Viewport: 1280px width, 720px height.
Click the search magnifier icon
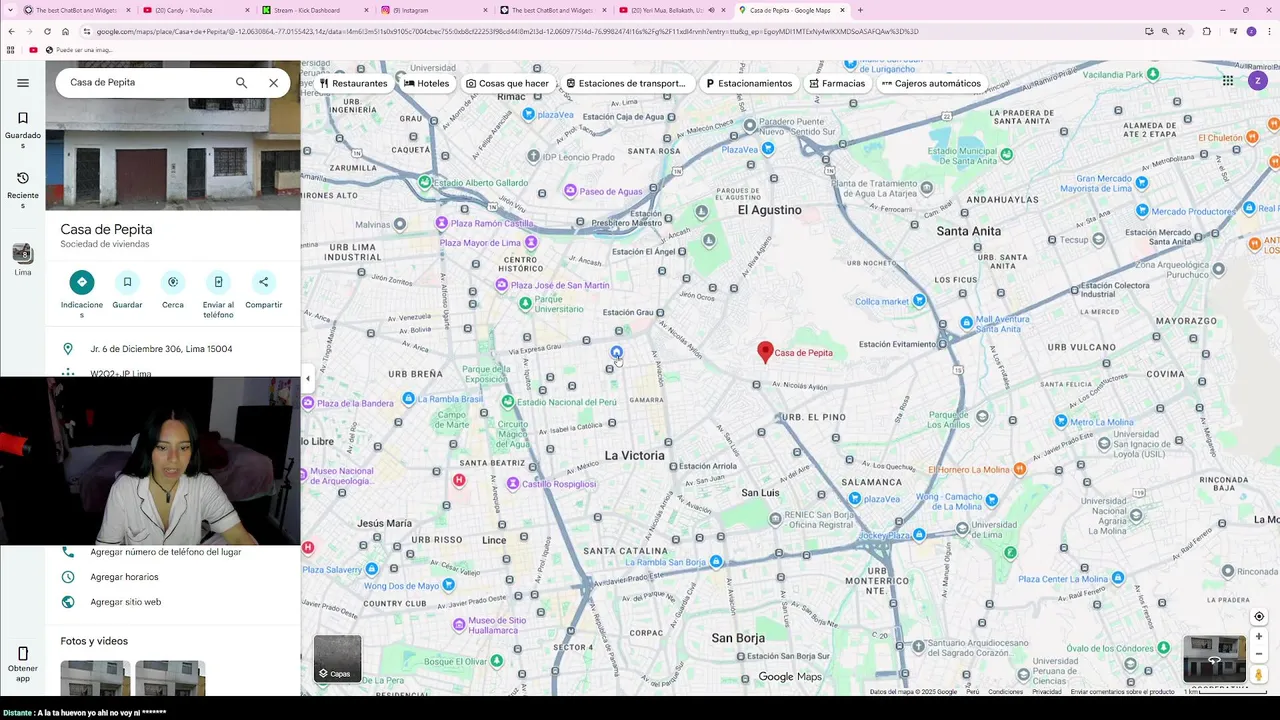point(241,83)
